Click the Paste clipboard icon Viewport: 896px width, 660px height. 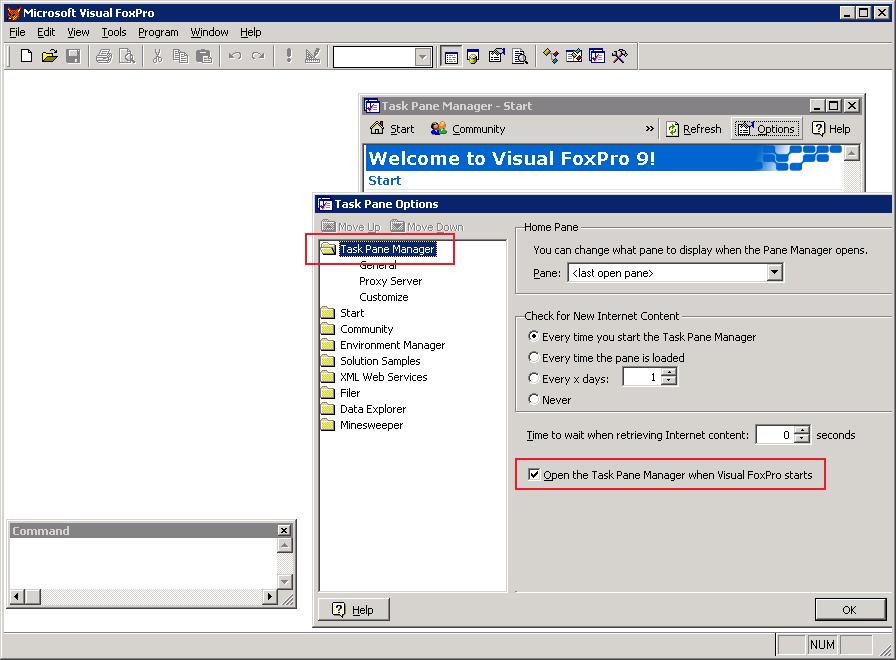[x=202, y=56]
